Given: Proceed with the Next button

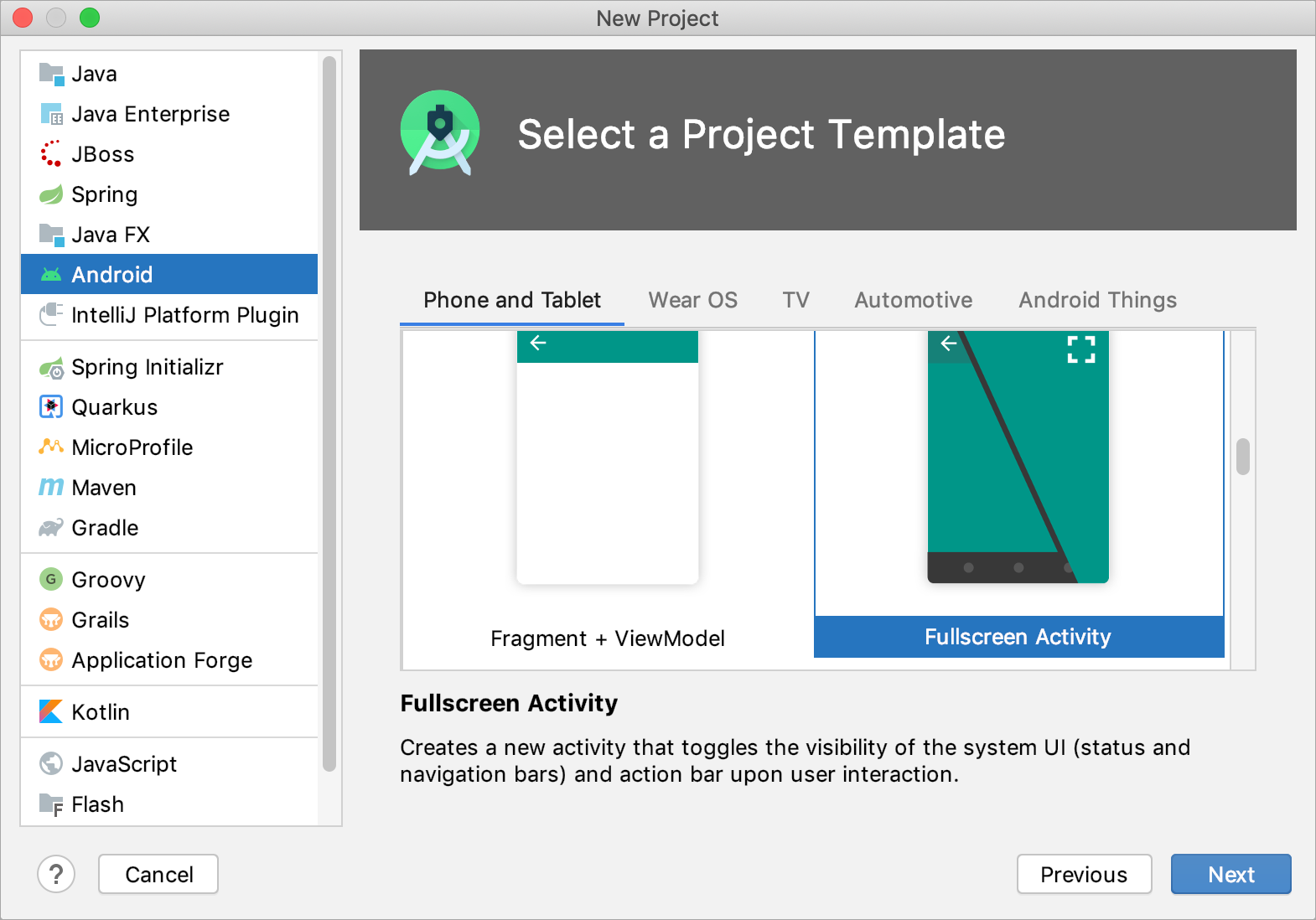Looking at the screenshot, I should (1231, 874).
